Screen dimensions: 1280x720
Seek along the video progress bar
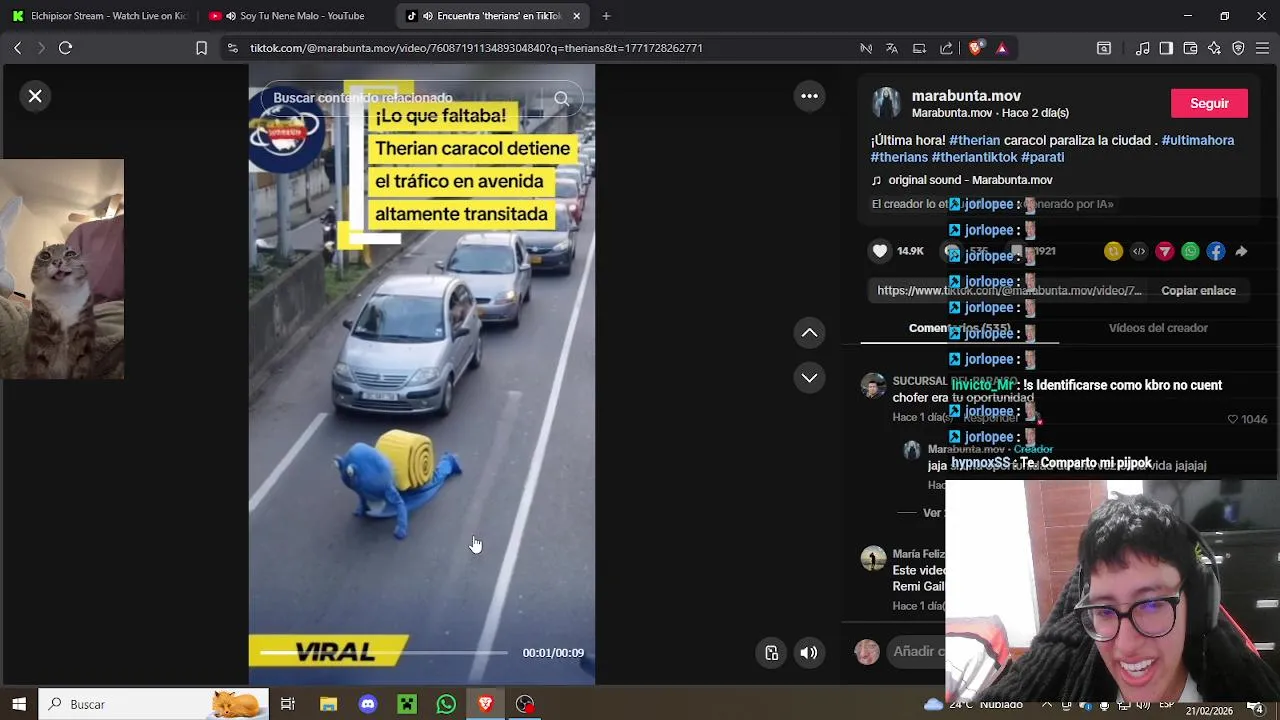pyautogui.click(x=384, y=653)
